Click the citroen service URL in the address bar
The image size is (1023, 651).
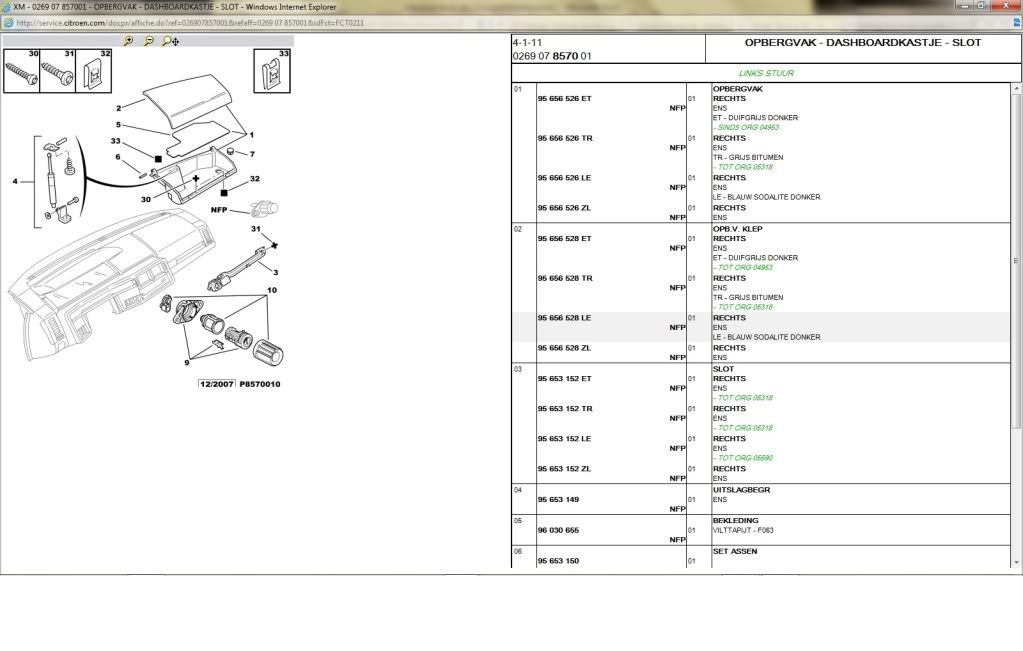pos(190,23)
